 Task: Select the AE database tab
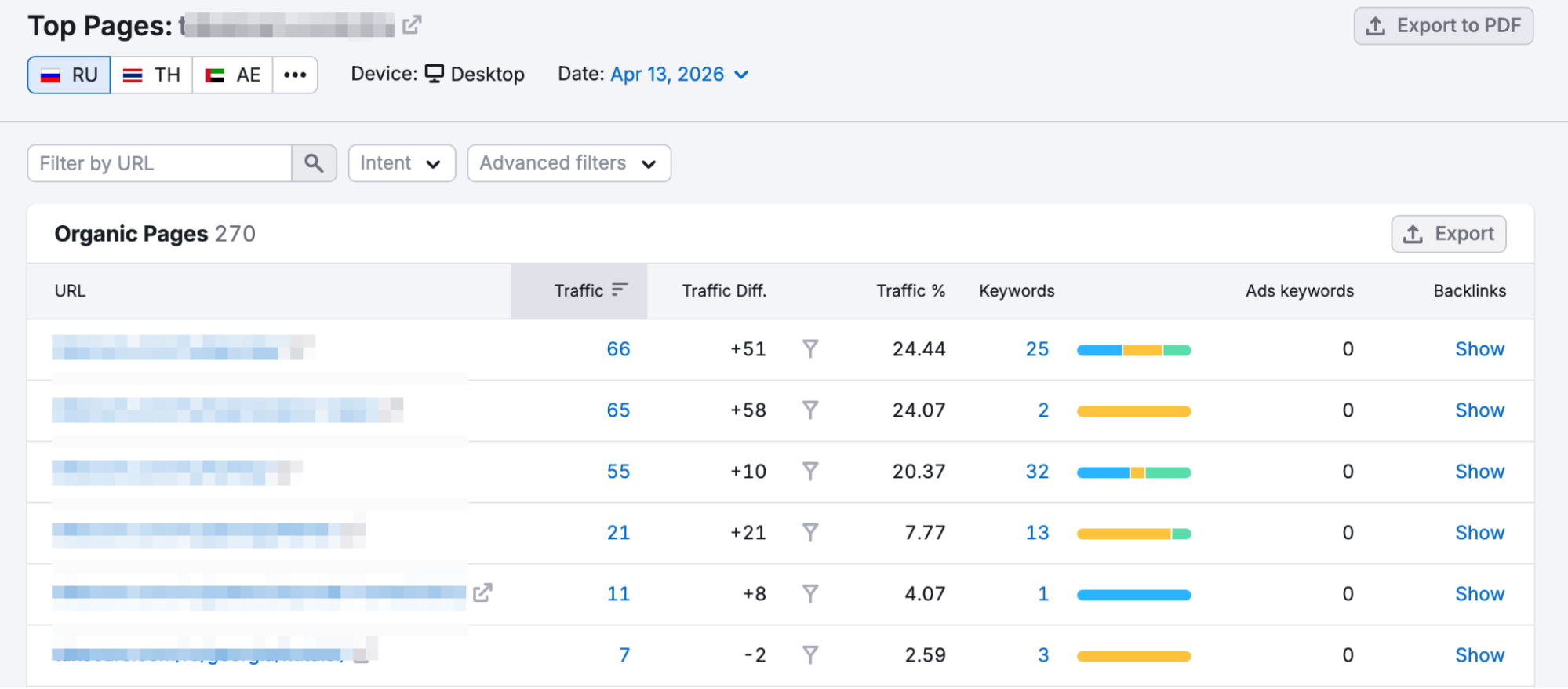232,75
